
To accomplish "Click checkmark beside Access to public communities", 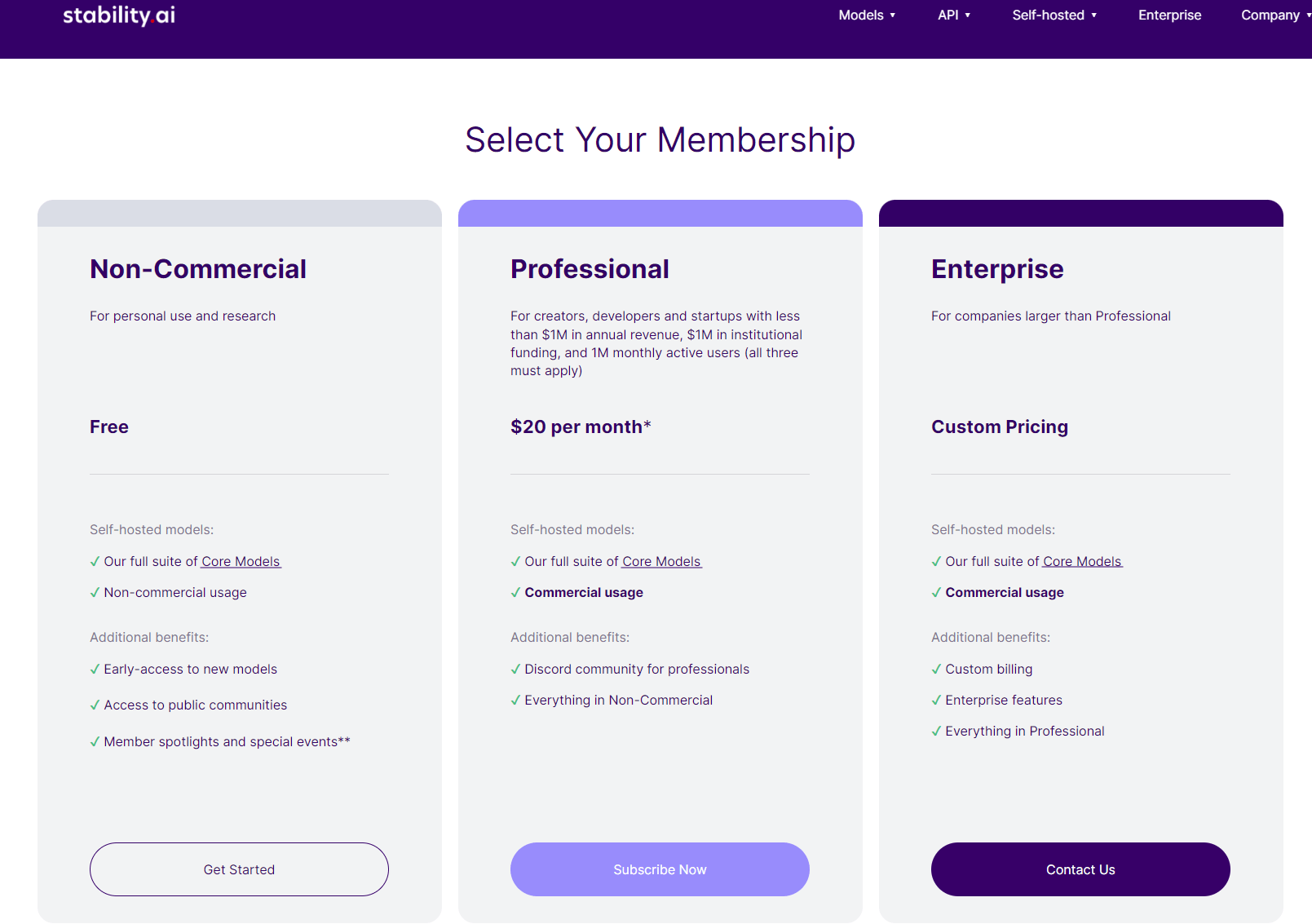I will 95,705.
